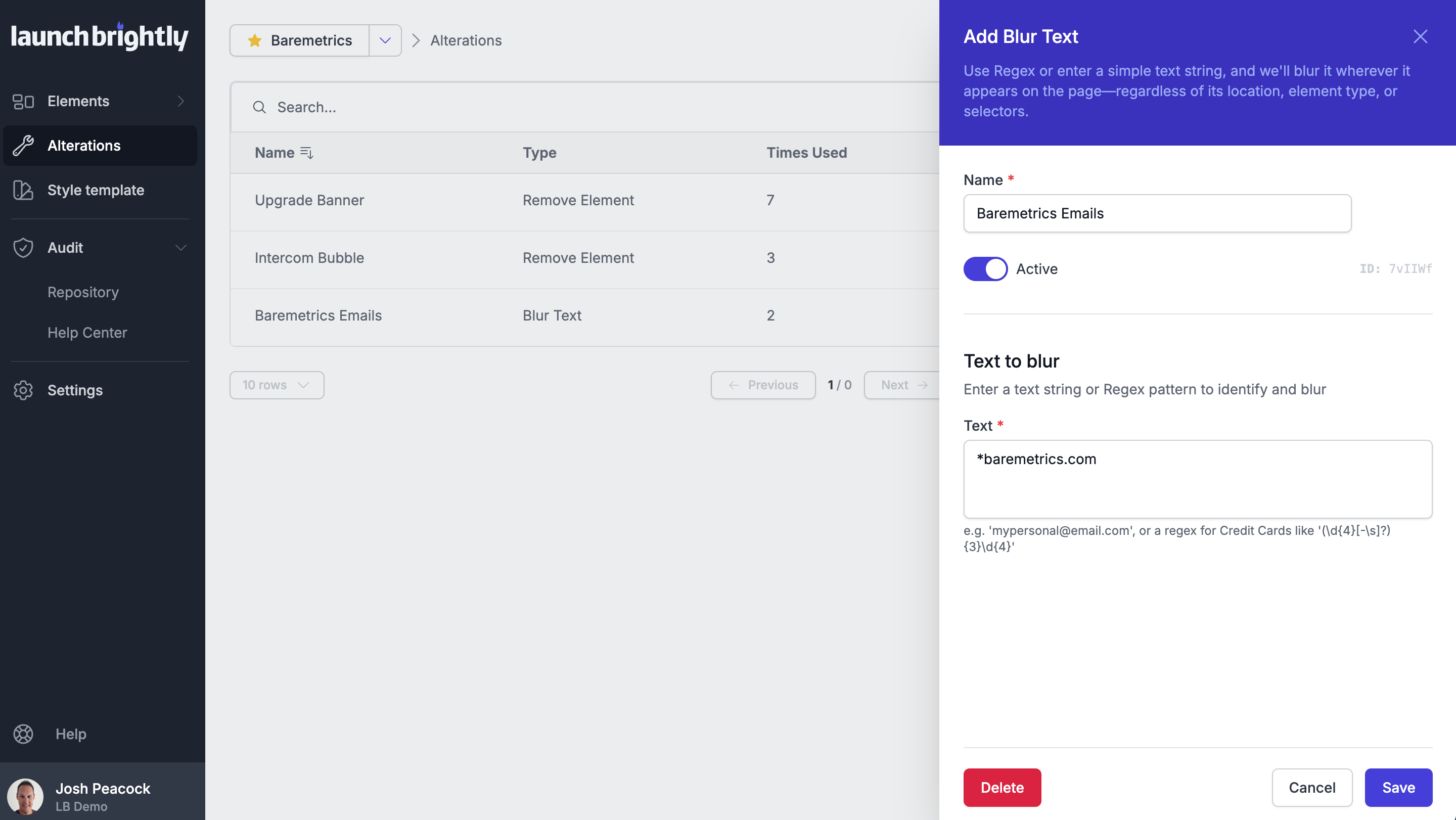Click the LaunchBrightly logo

point(100,37)
